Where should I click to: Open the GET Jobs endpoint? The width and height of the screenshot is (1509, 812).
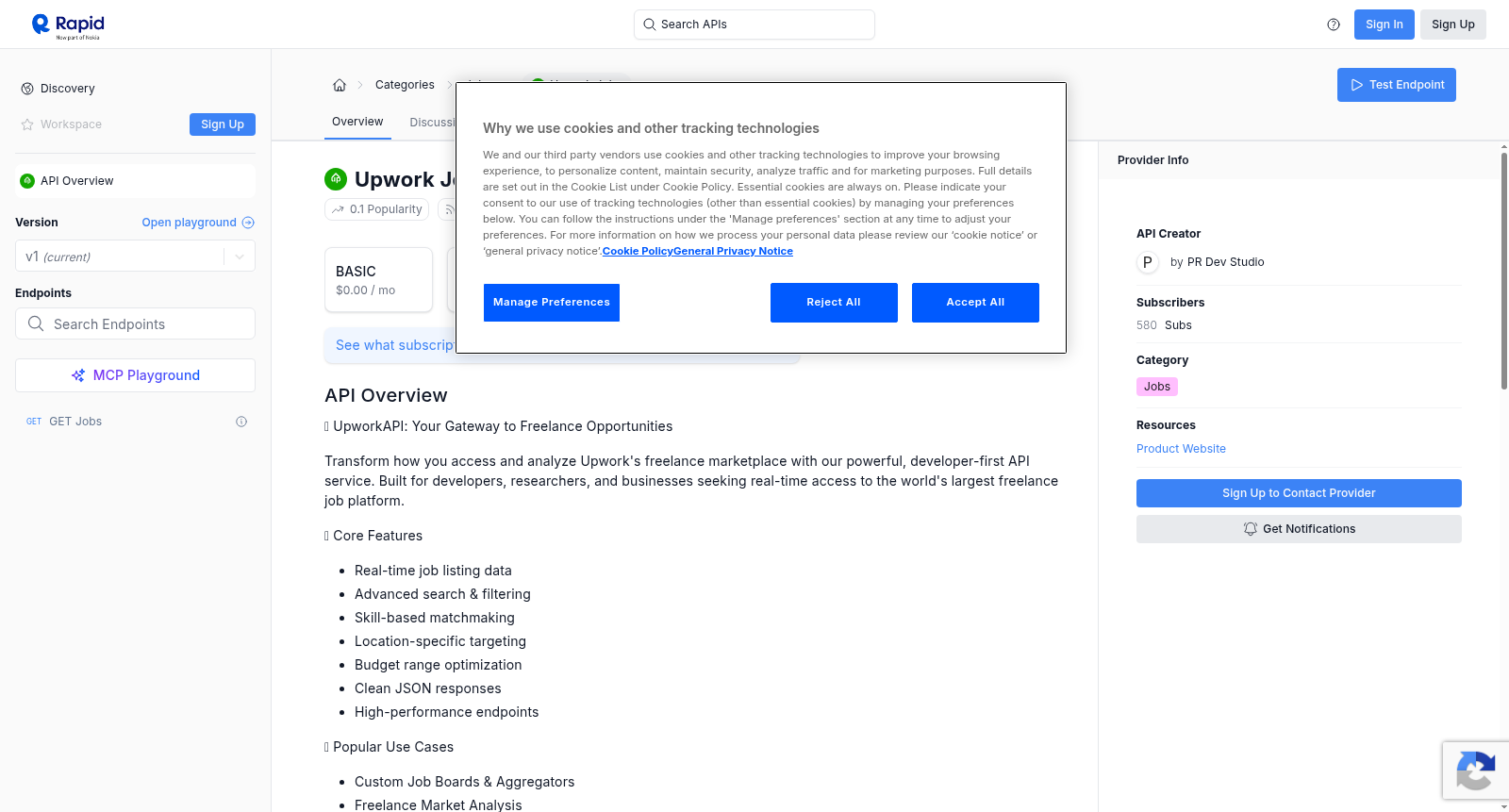(135, 422)
